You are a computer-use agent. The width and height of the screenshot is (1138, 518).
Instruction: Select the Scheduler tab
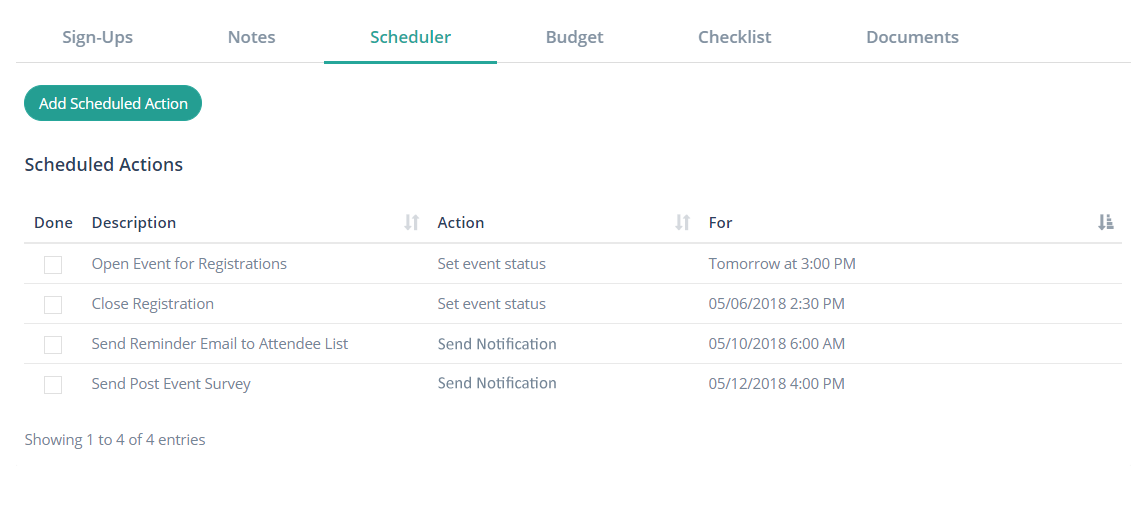411,37
